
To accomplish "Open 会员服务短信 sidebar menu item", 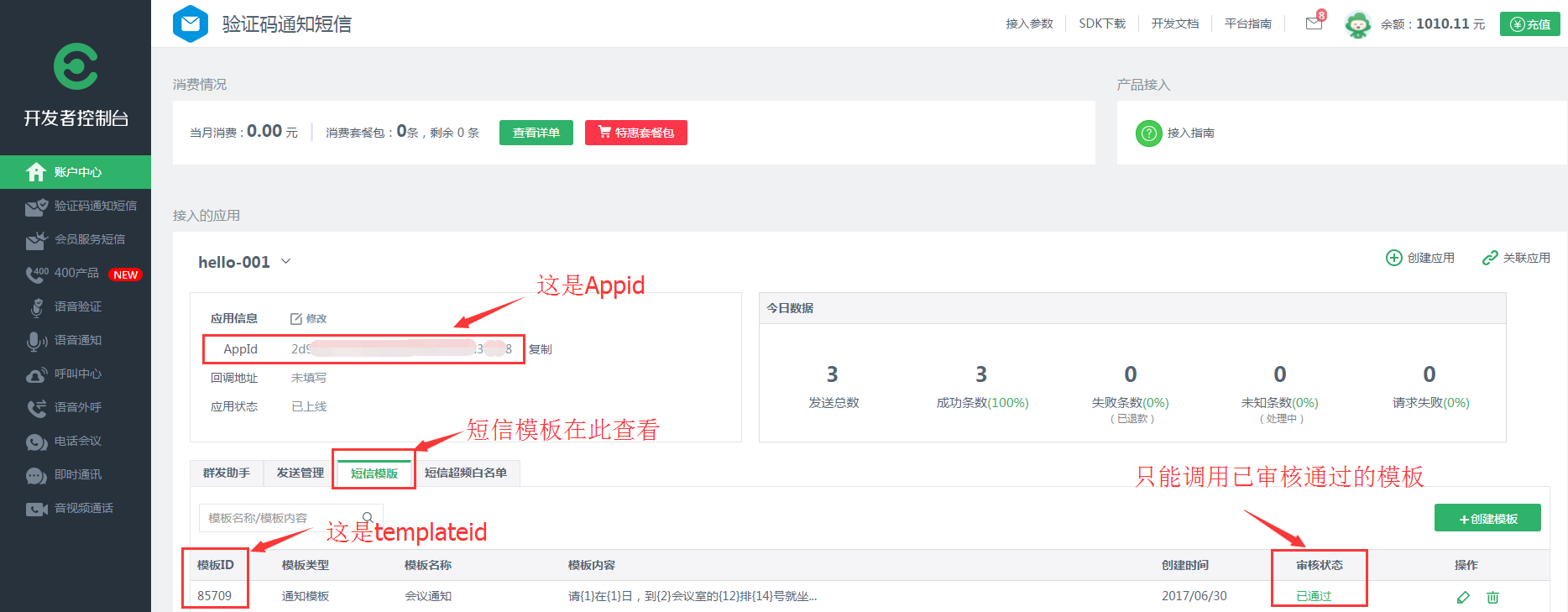I will point(76,239).
